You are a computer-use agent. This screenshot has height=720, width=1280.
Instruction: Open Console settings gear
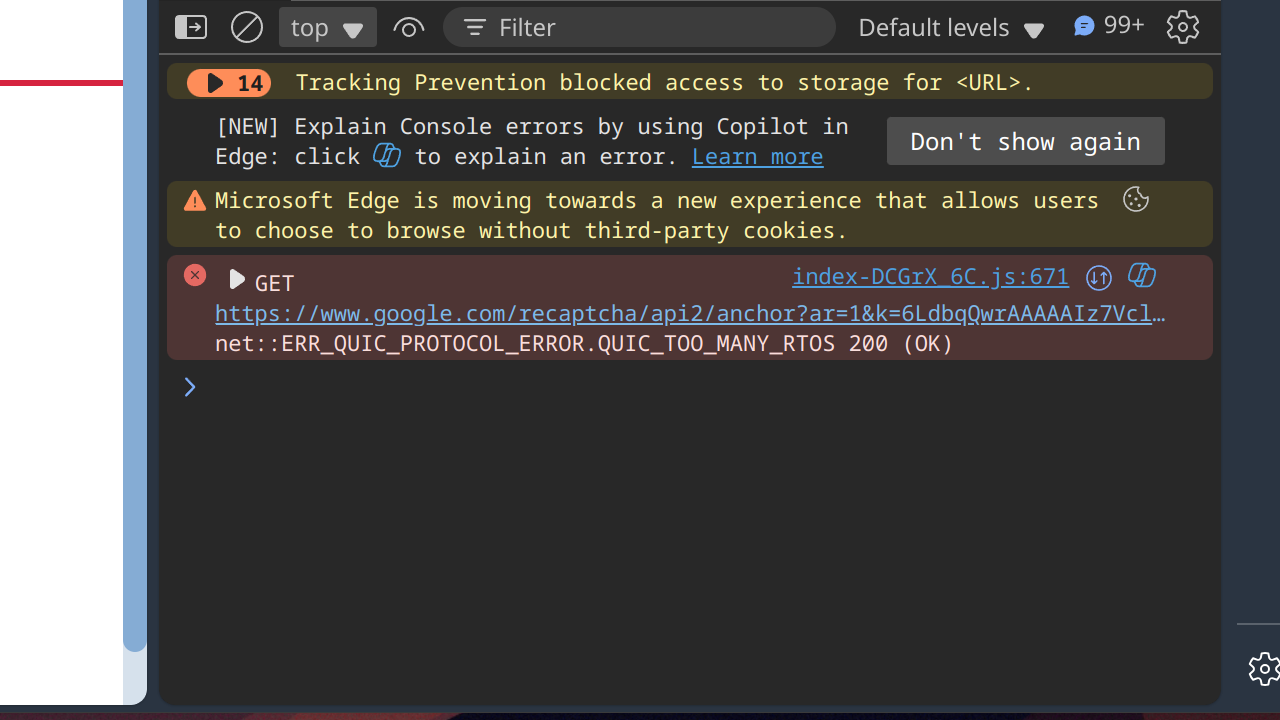click(1182, 27)
